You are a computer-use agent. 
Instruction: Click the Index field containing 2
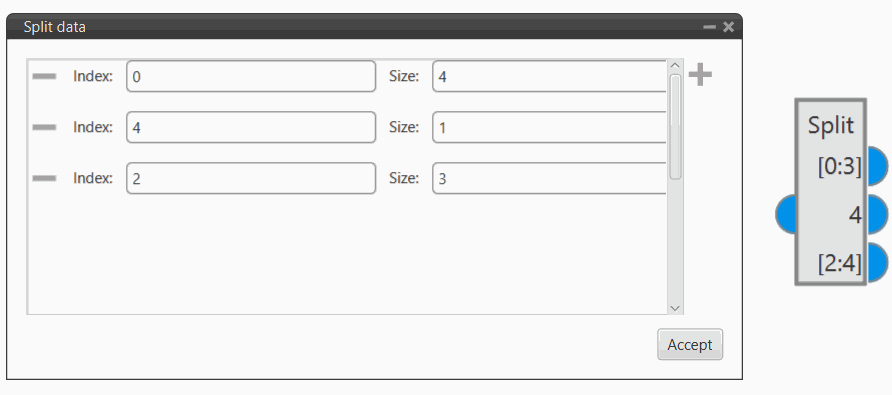[x=251, y=178]
